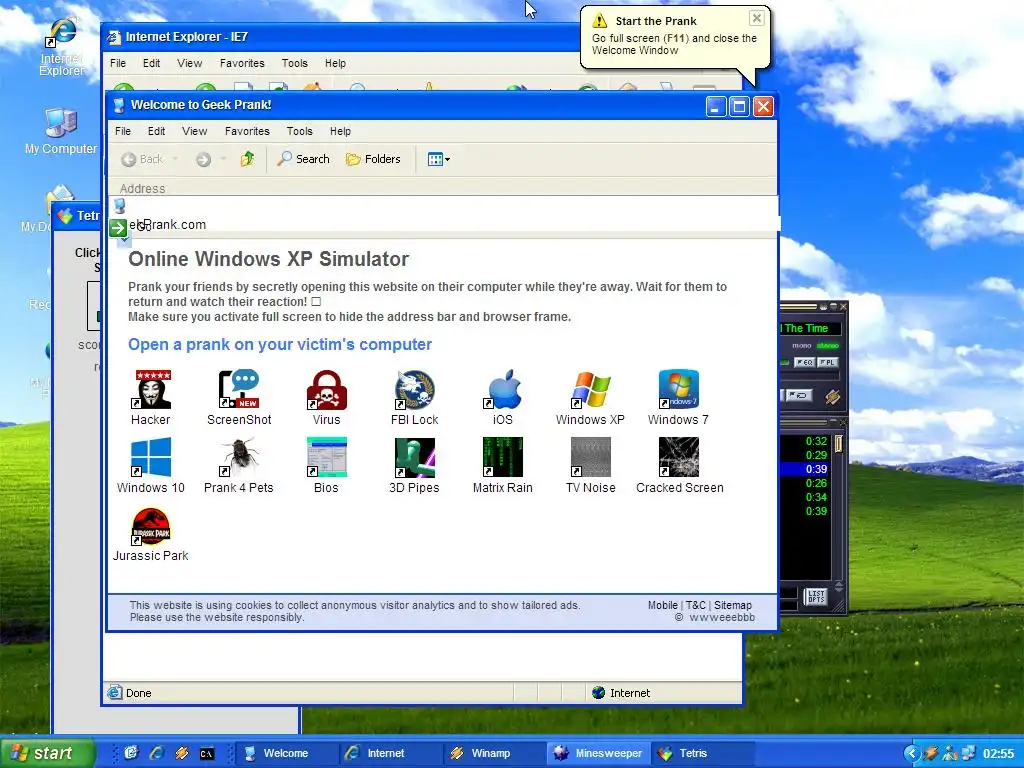Open Edit menu in Welcome window

pos(156,131)
